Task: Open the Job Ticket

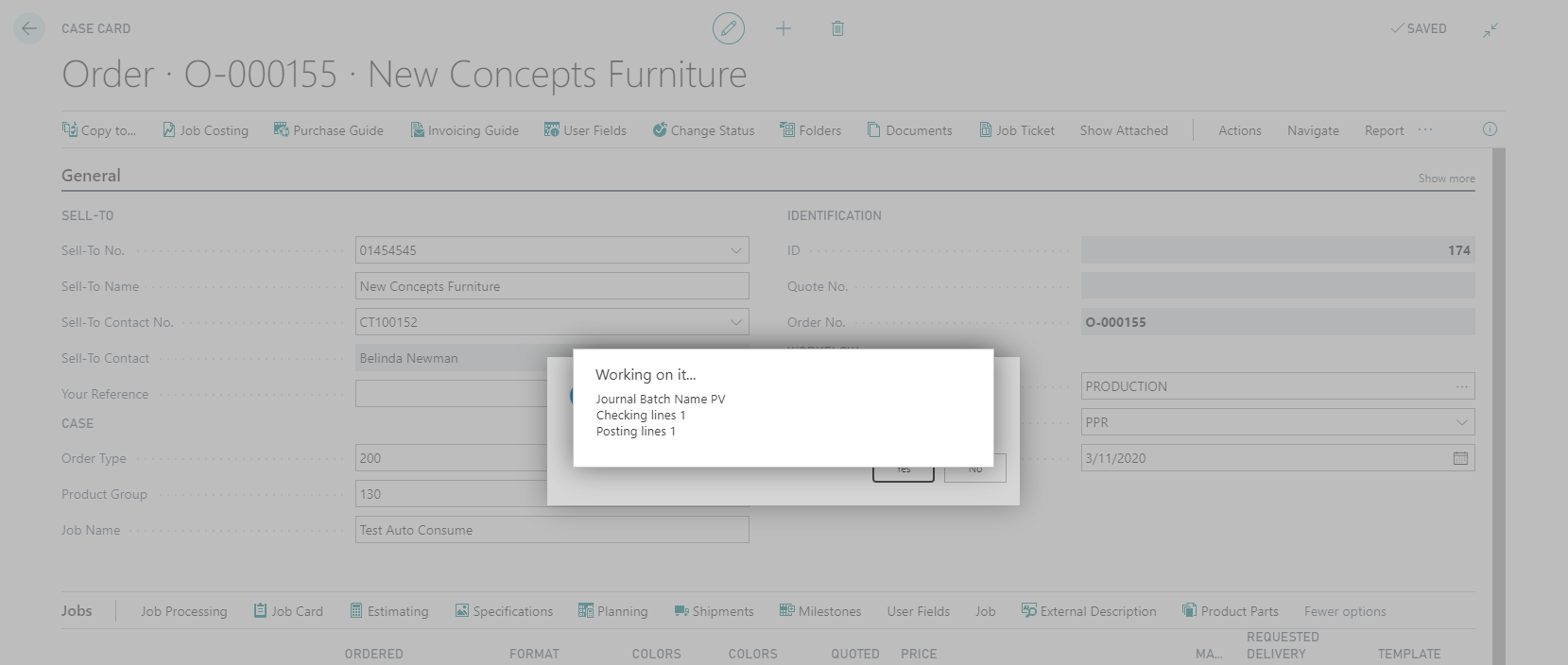Action: [1017, 130]
